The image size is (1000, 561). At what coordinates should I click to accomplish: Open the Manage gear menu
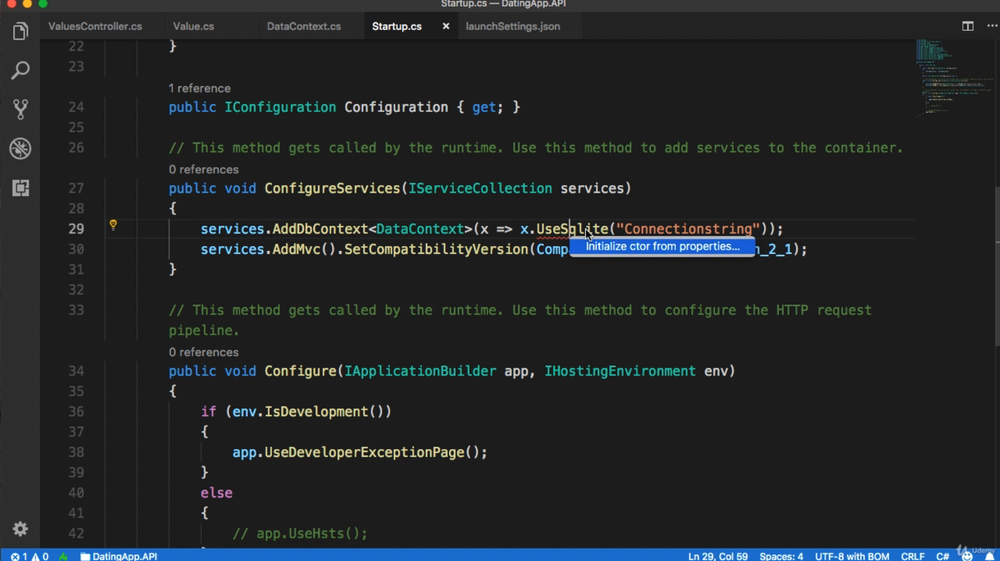tap(20, 529)
